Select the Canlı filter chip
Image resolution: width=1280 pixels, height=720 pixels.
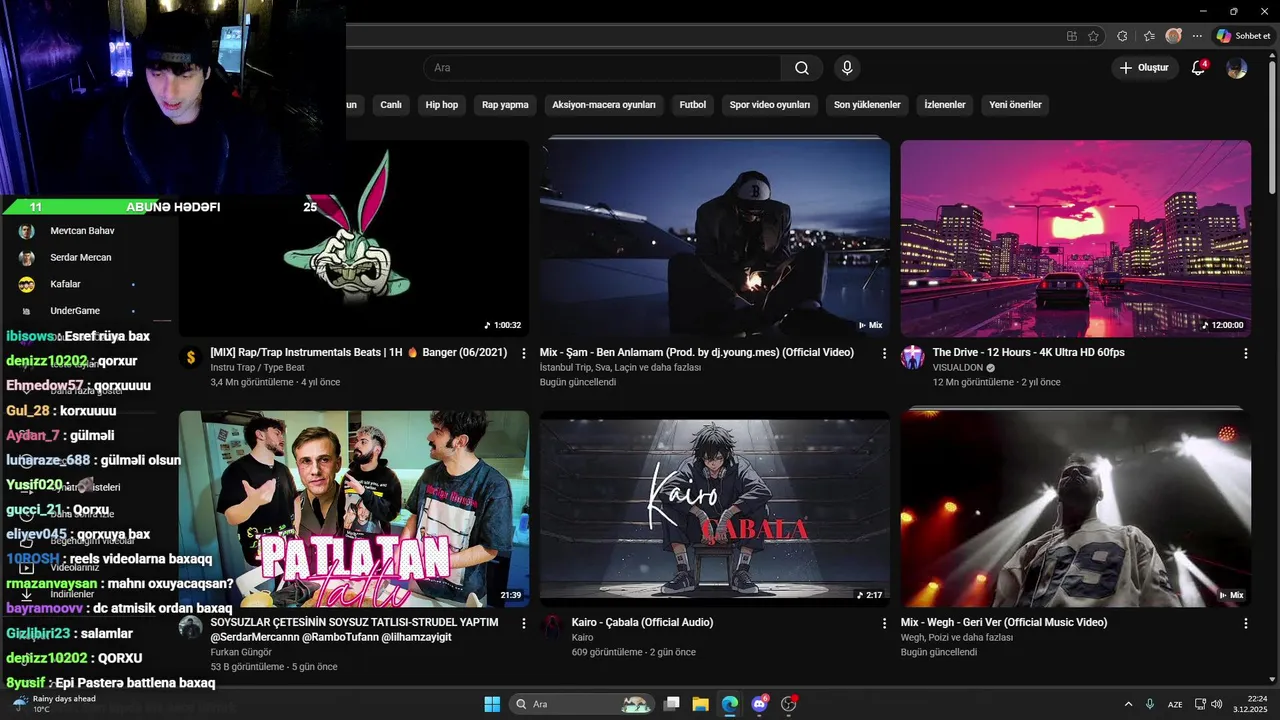(391, 105)
